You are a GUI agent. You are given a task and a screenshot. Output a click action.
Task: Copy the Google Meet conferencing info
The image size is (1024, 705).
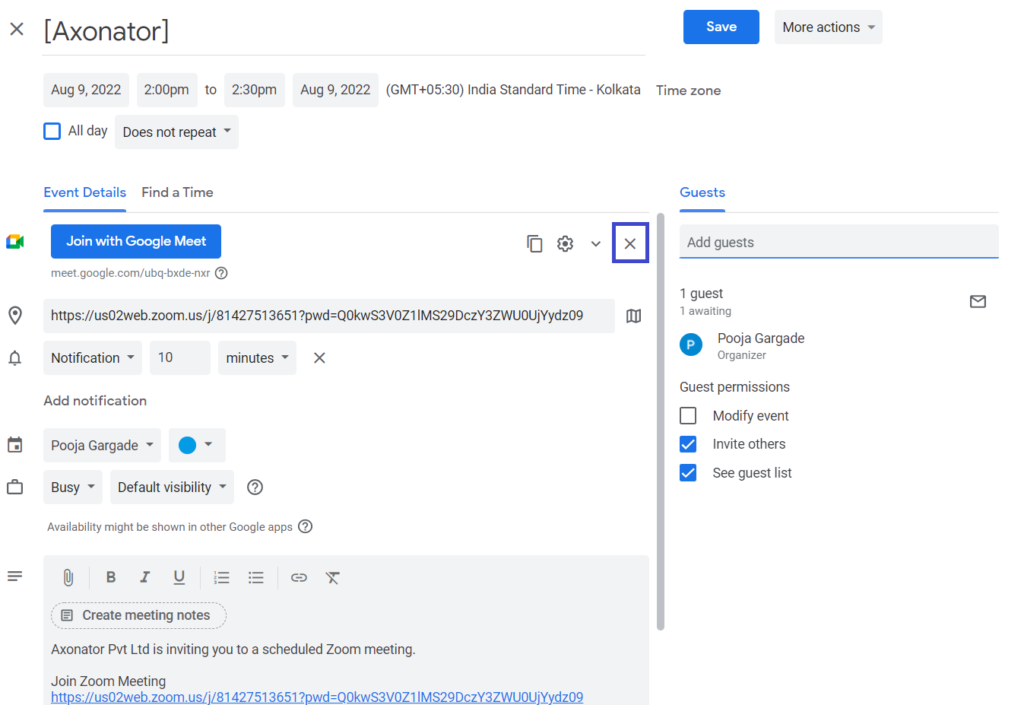point(534,243)
